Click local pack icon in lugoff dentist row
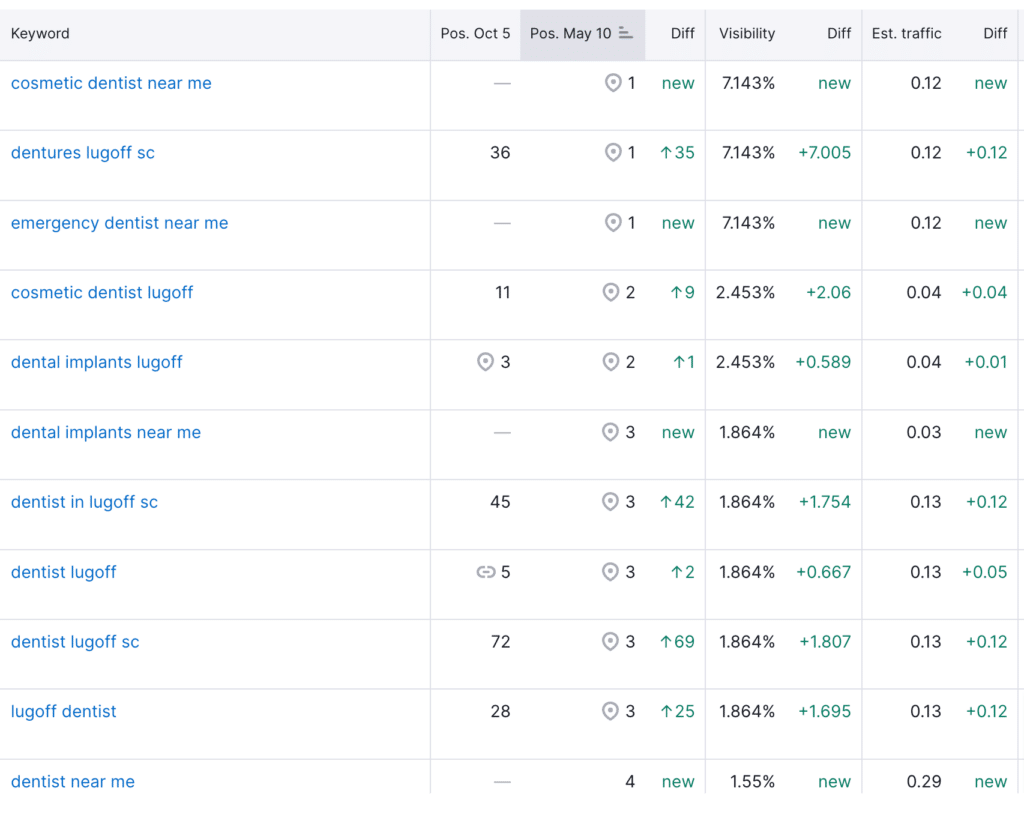 [x=610, y=711]
